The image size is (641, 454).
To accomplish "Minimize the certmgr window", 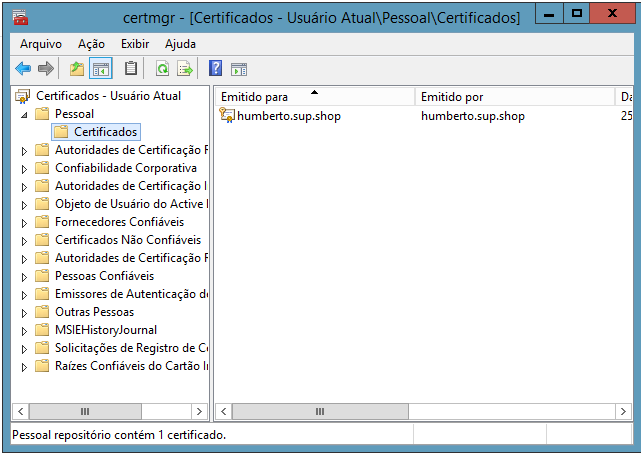I will (x=549, y=15).
